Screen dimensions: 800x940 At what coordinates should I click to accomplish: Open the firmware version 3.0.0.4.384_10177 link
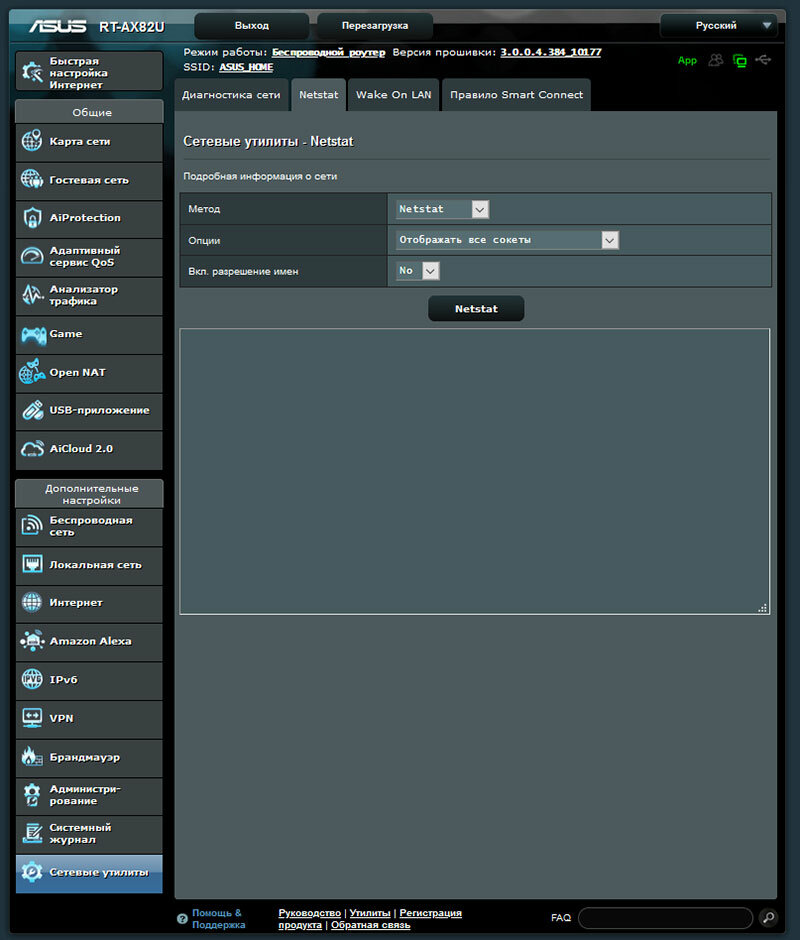551,52
